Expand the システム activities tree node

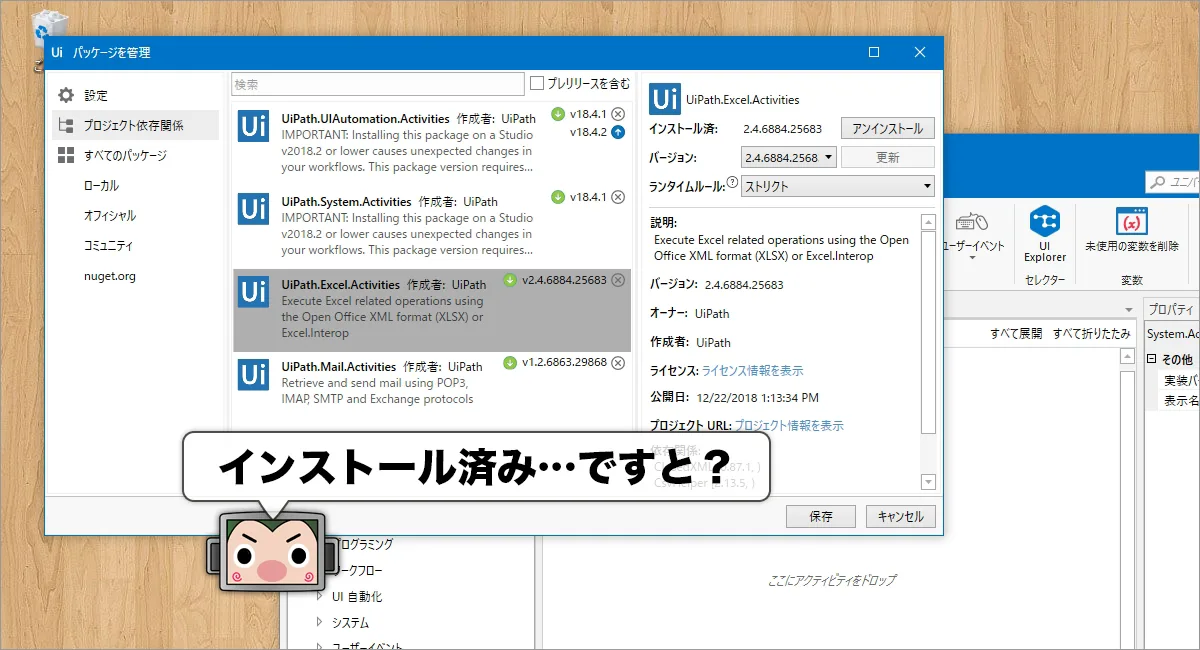321,622
